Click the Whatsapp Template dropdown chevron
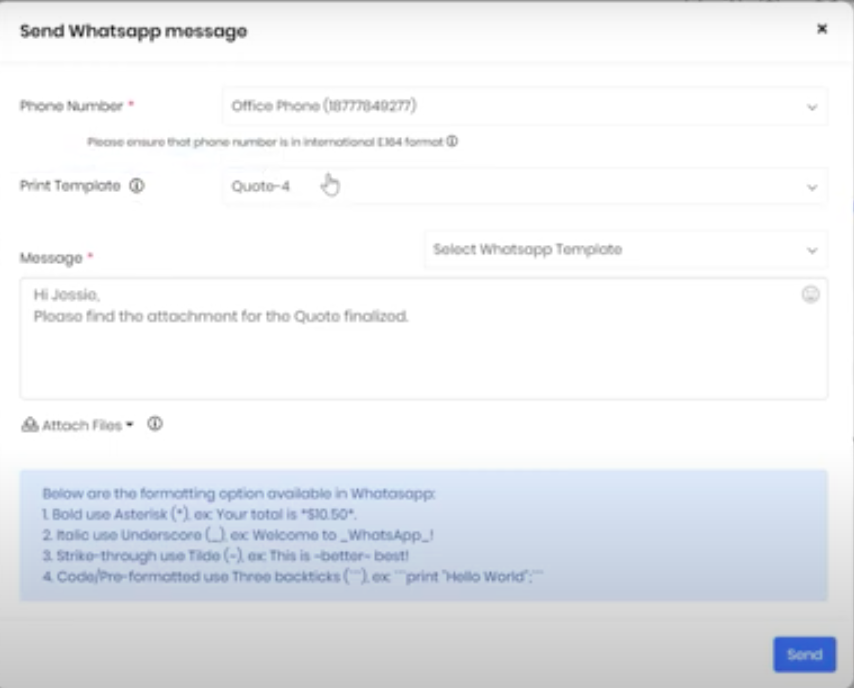 click(812, 251)
